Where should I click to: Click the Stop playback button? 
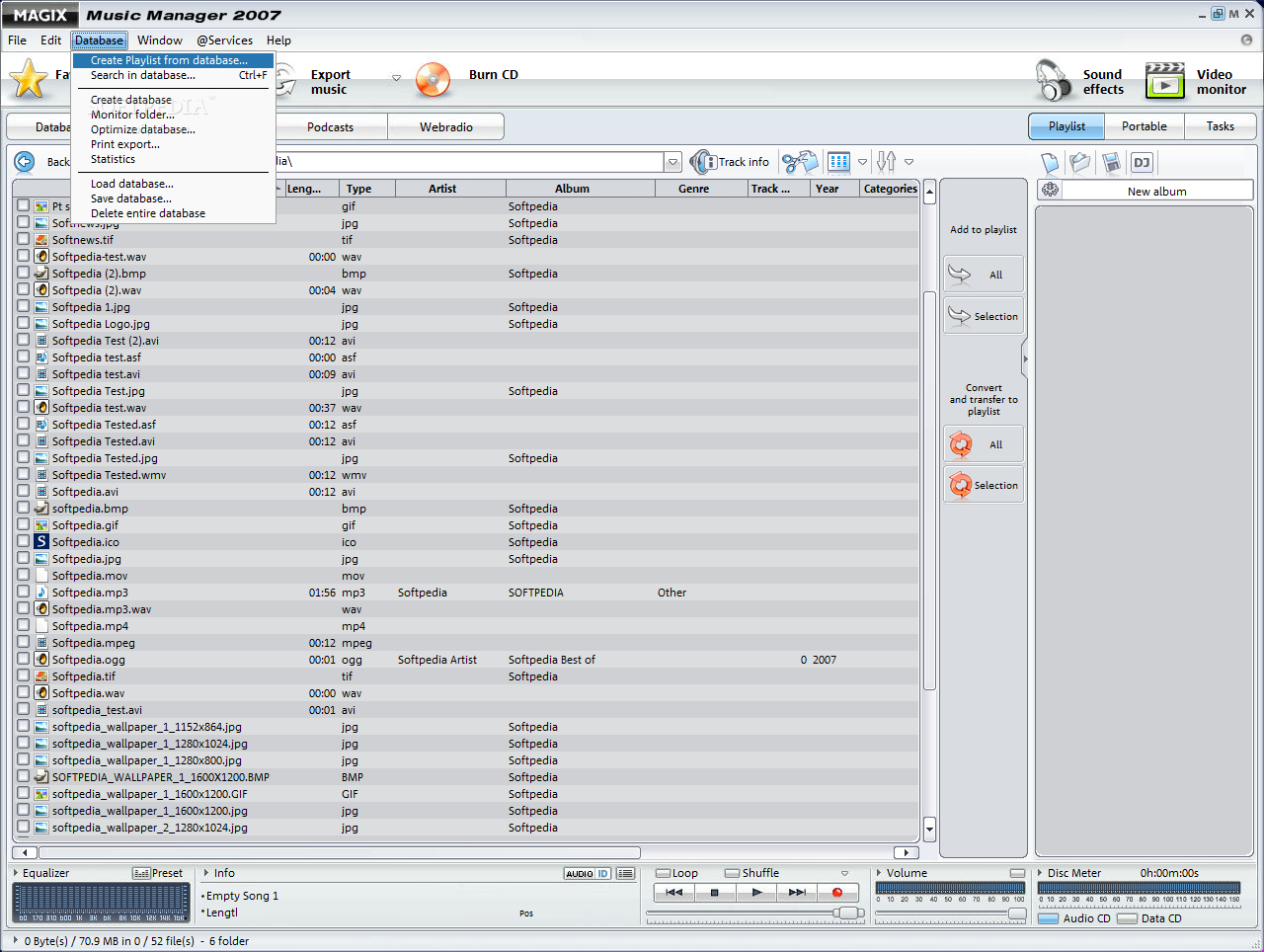pyautogui.click(x=714, y=893)
